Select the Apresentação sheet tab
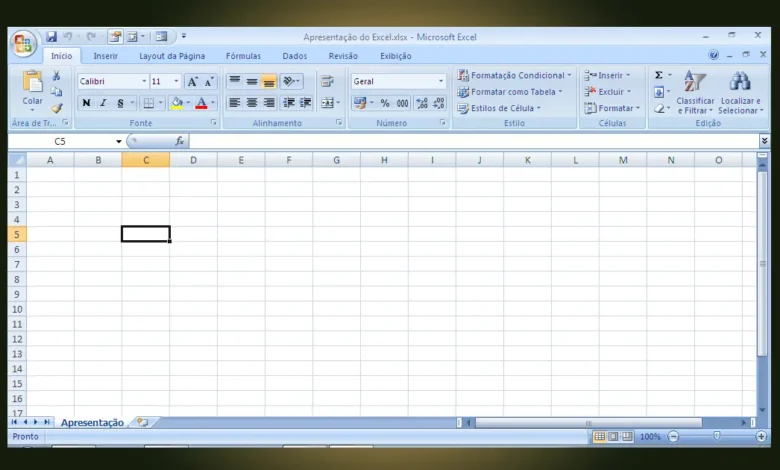This screenshot has width=780, height=470. point(92,422)
